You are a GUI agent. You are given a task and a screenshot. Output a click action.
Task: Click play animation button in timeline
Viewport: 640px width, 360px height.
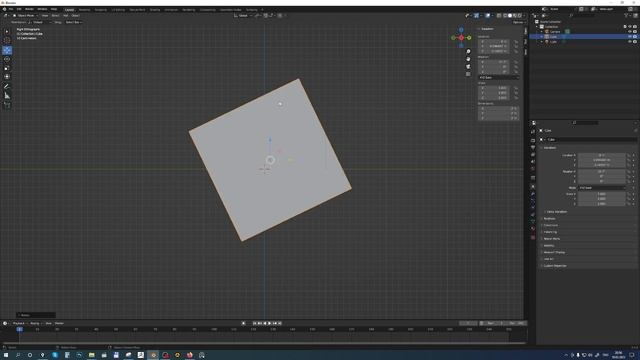[x=269, y=323]
